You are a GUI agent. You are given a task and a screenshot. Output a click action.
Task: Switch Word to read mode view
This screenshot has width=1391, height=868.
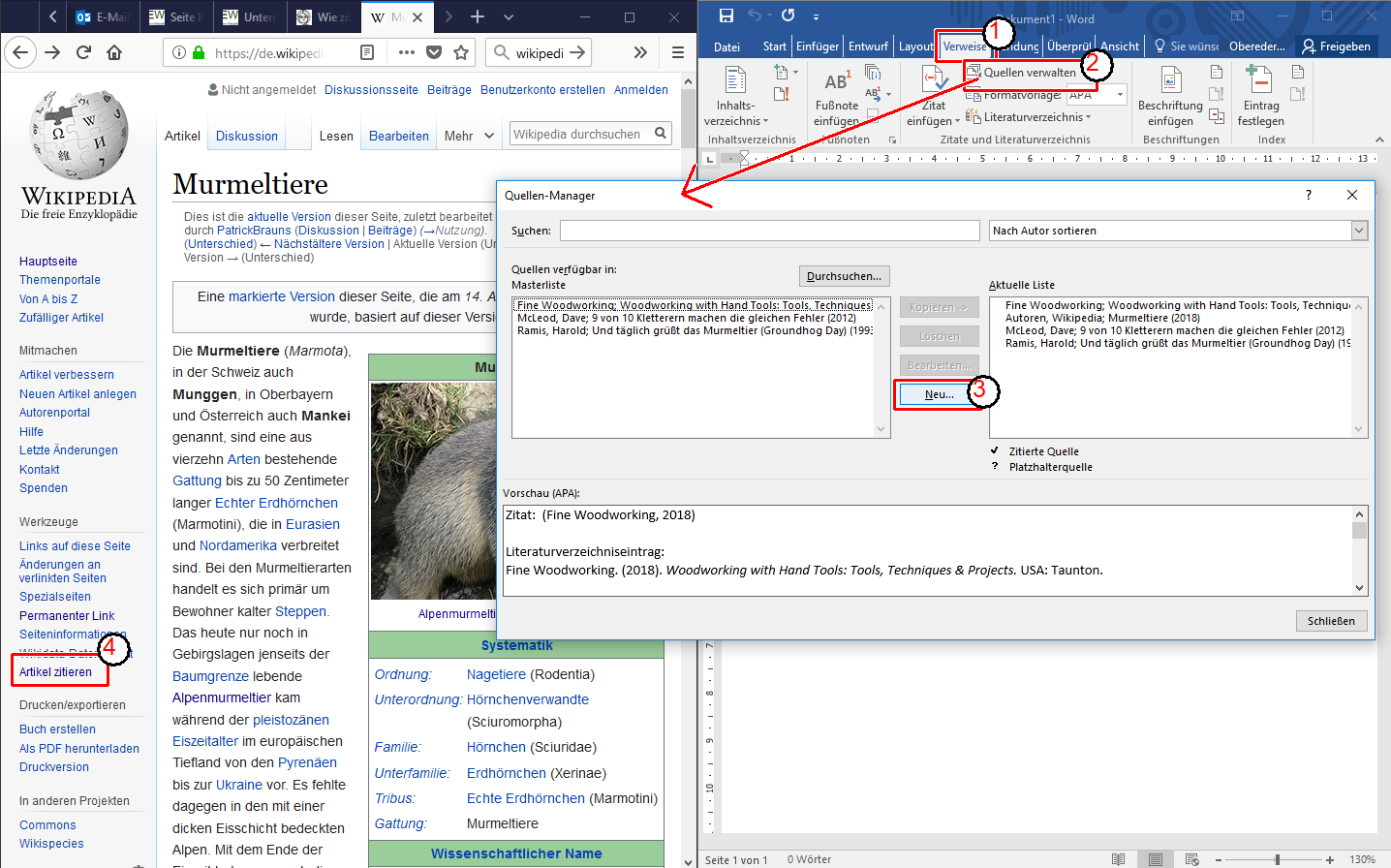pos(1119,859)
